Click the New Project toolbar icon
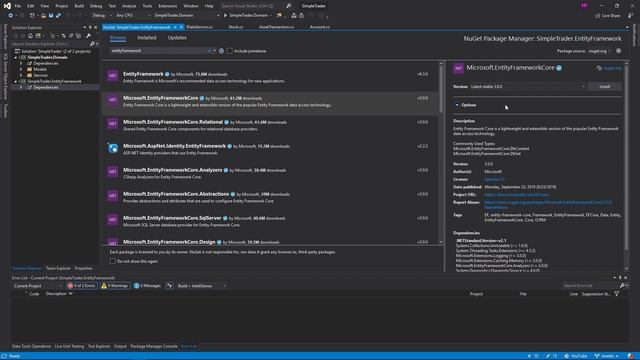640x360 pixels. pos(32,16)
